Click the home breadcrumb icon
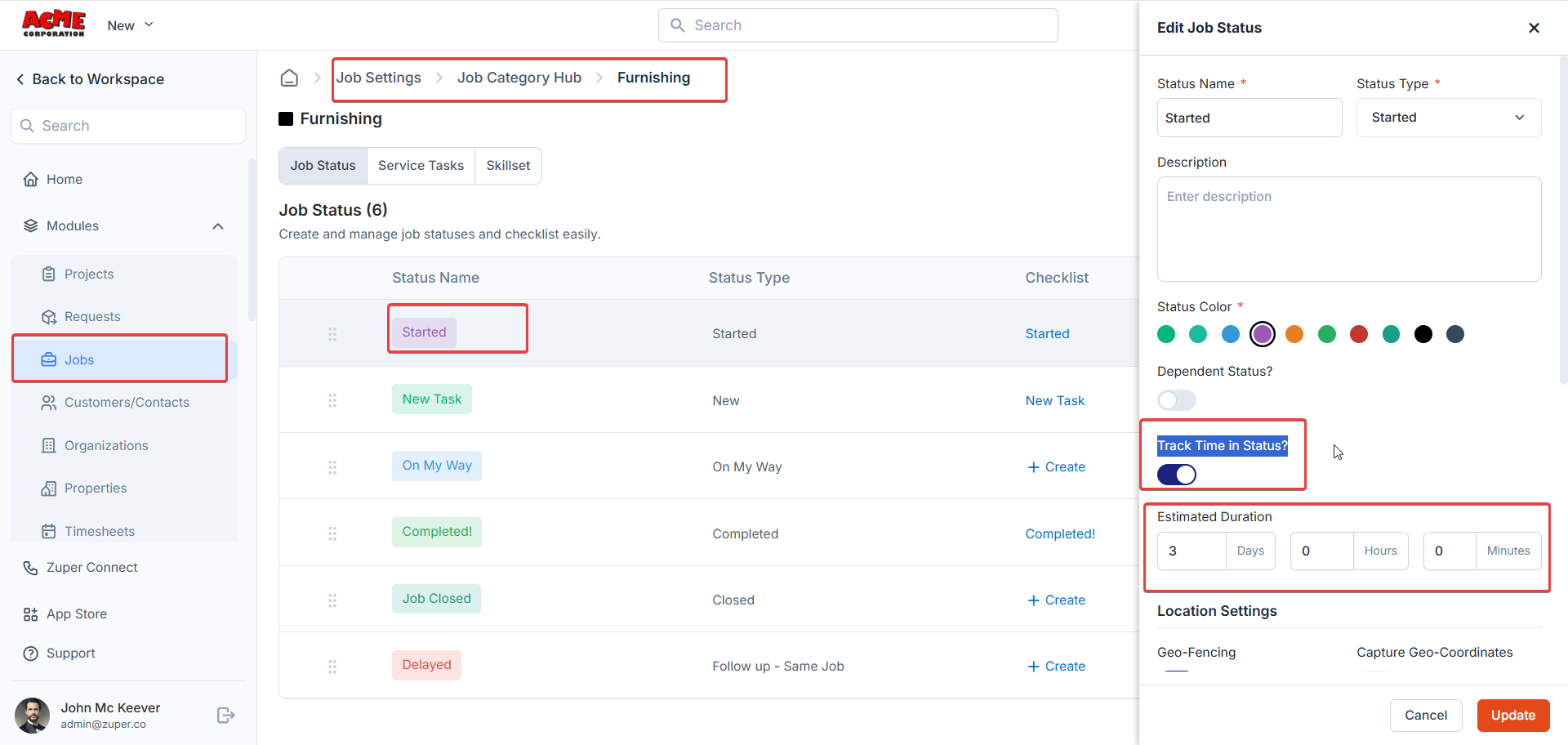Screen dimensions: 1568x745 (x=289, y=78)
